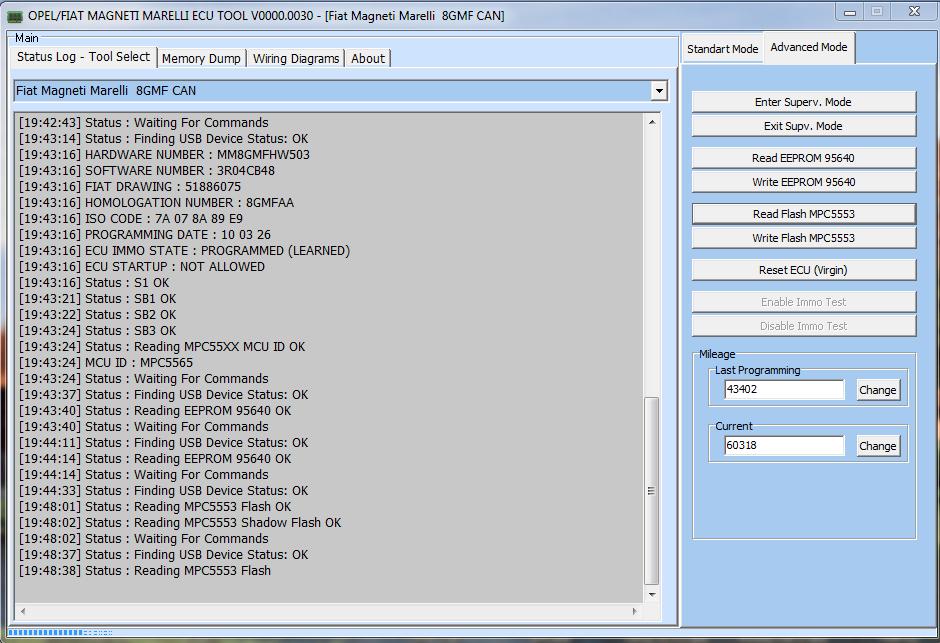Image resolution: width=940 pixels, height=643 pixels.
Task: Click Write Flash MPC5553 button
Action: (803, 238)
